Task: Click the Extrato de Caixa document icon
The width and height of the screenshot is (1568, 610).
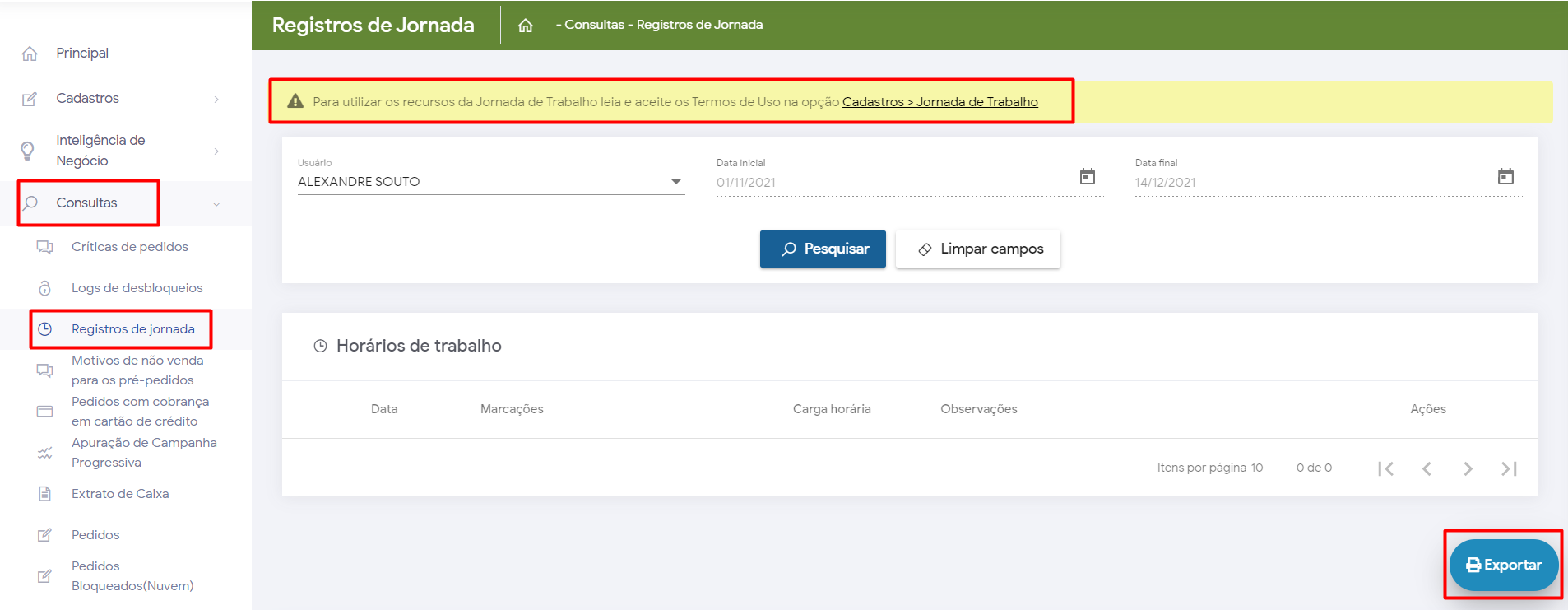Action: (44, 494)
